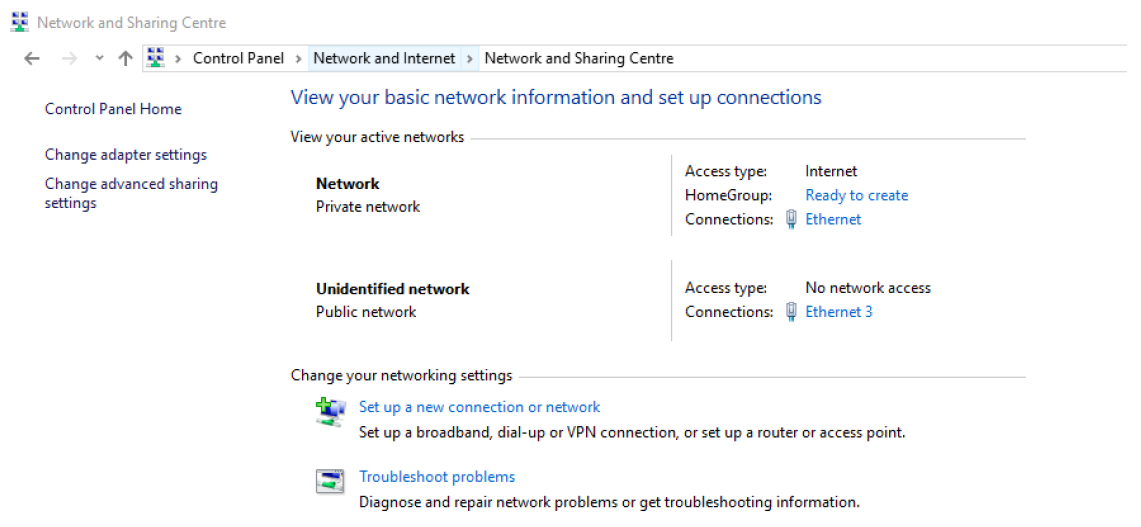Click the Troubleshoot problems icon

tap(330, 482)
